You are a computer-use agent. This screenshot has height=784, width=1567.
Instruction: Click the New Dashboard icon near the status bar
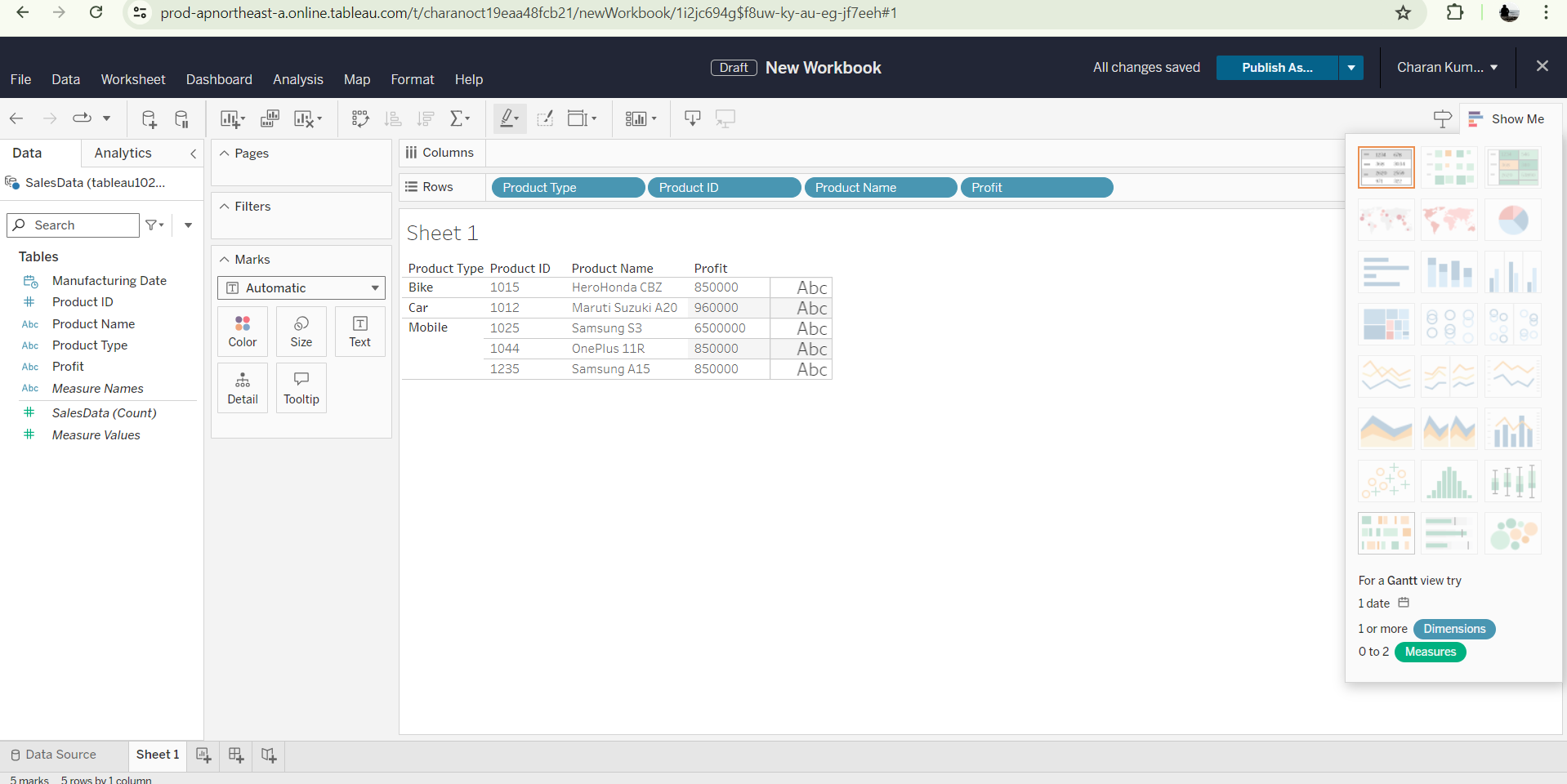pyautogui.click(x=235, y=755)
